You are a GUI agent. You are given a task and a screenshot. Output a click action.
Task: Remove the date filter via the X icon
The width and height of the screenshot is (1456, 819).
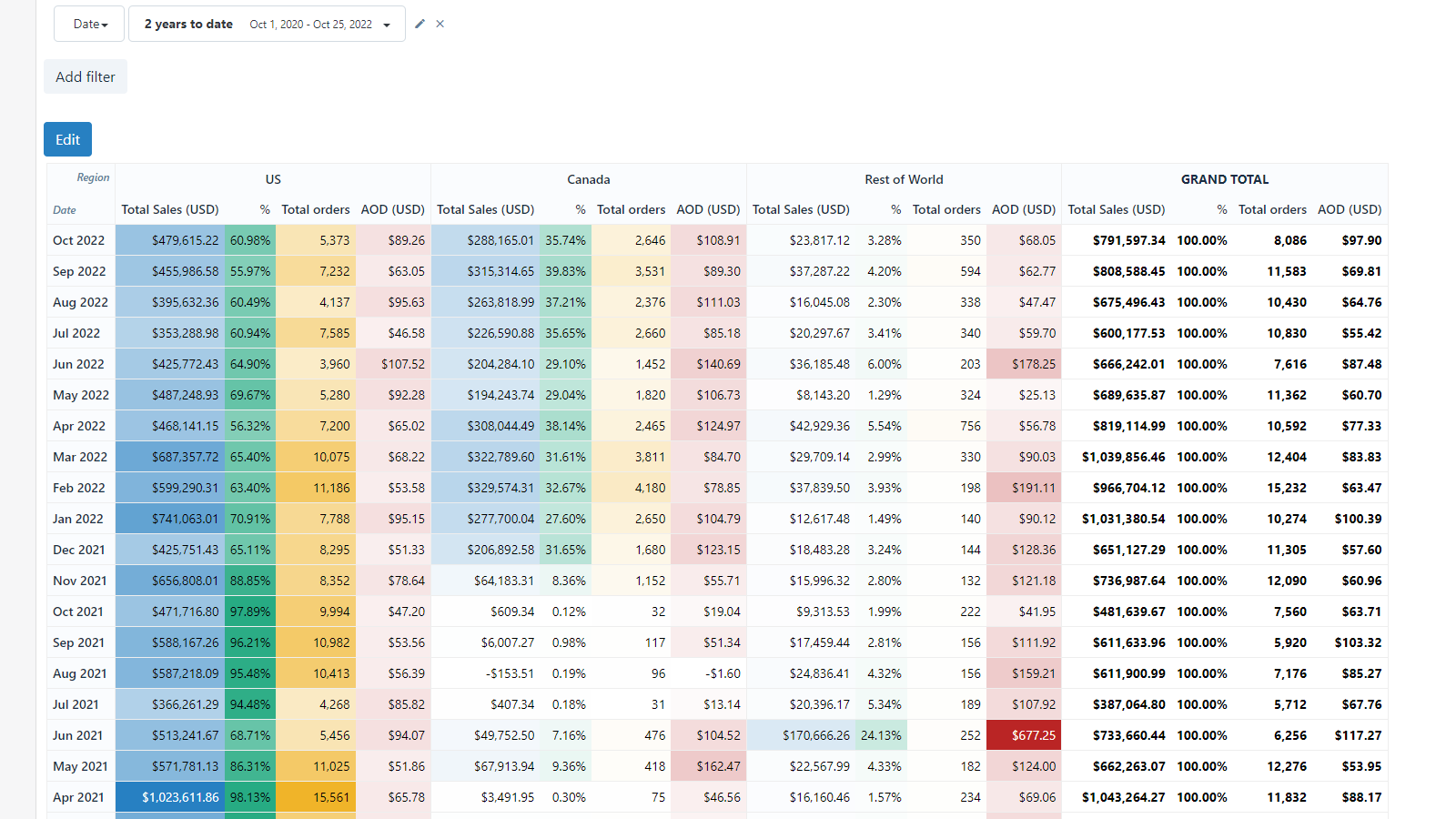[440, 24]
